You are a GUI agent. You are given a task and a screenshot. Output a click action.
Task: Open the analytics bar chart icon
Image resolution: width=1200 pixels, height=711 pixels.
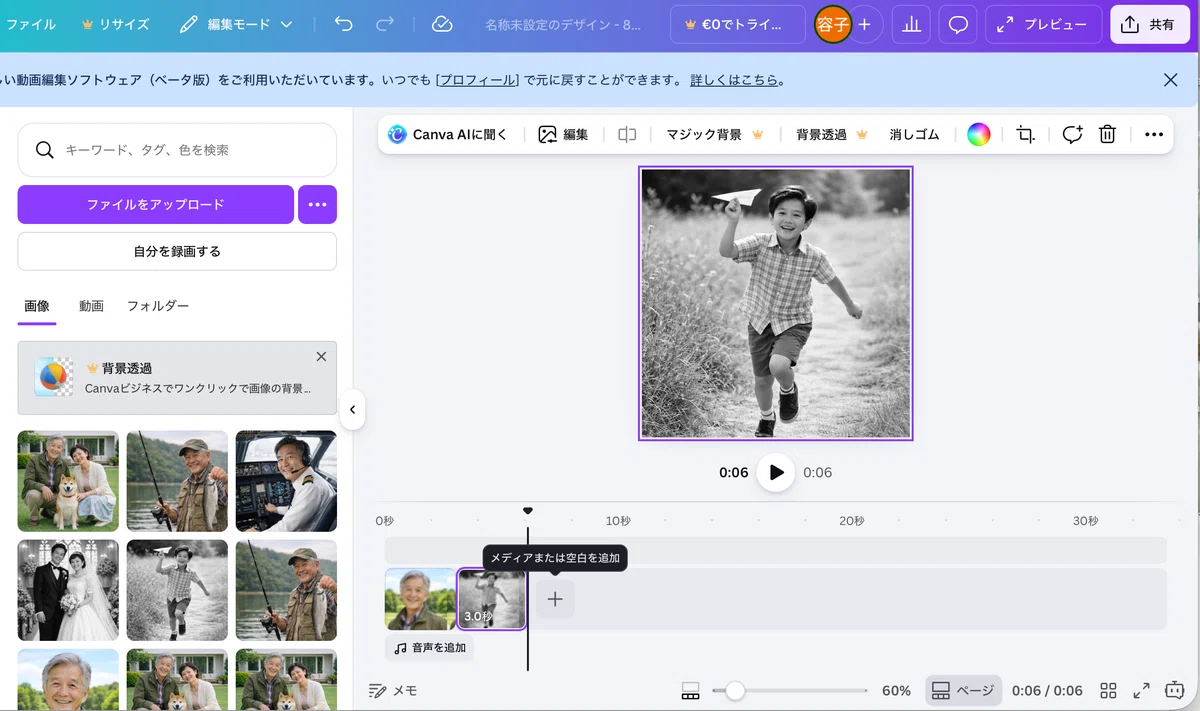(911, 24)
